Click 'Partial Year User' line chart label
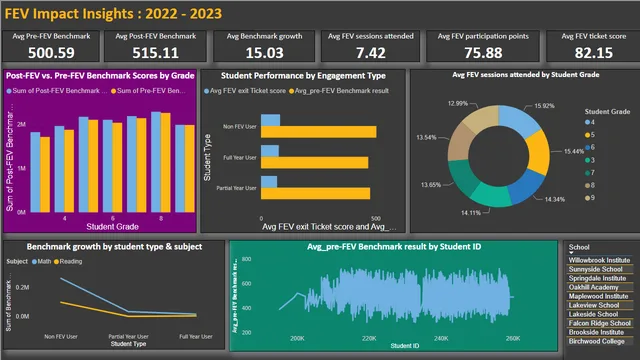The image size is (640, 360). 128,337
